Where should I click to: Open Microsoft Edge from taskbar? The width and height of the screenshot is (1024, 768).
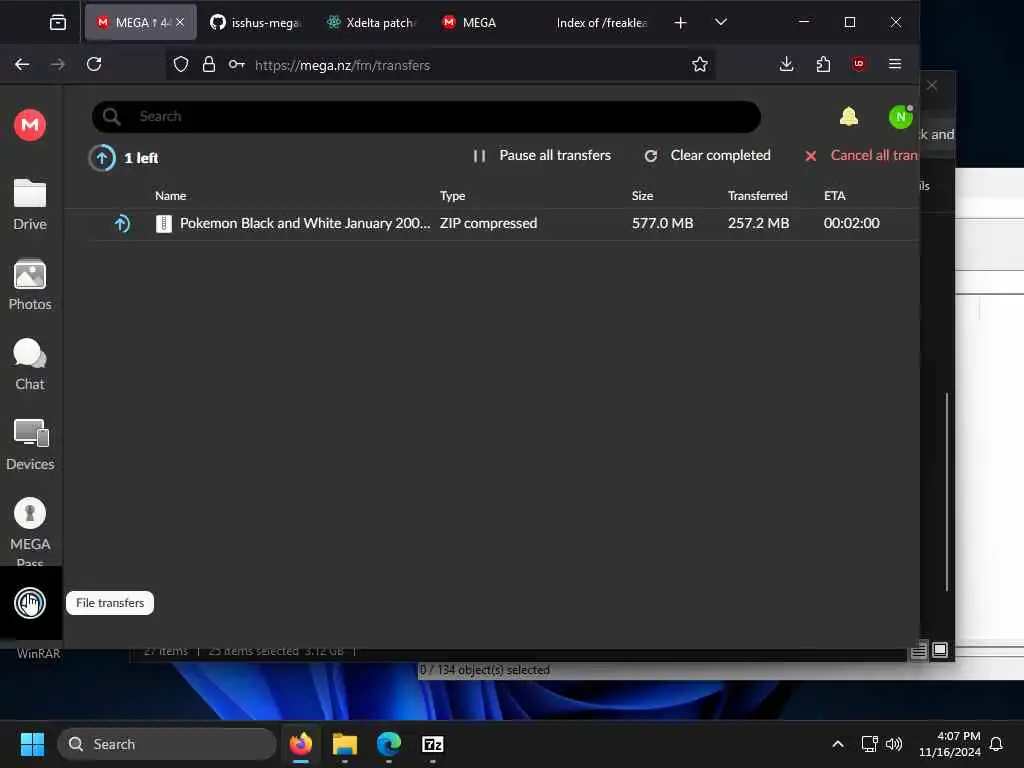tap(389, 744)
